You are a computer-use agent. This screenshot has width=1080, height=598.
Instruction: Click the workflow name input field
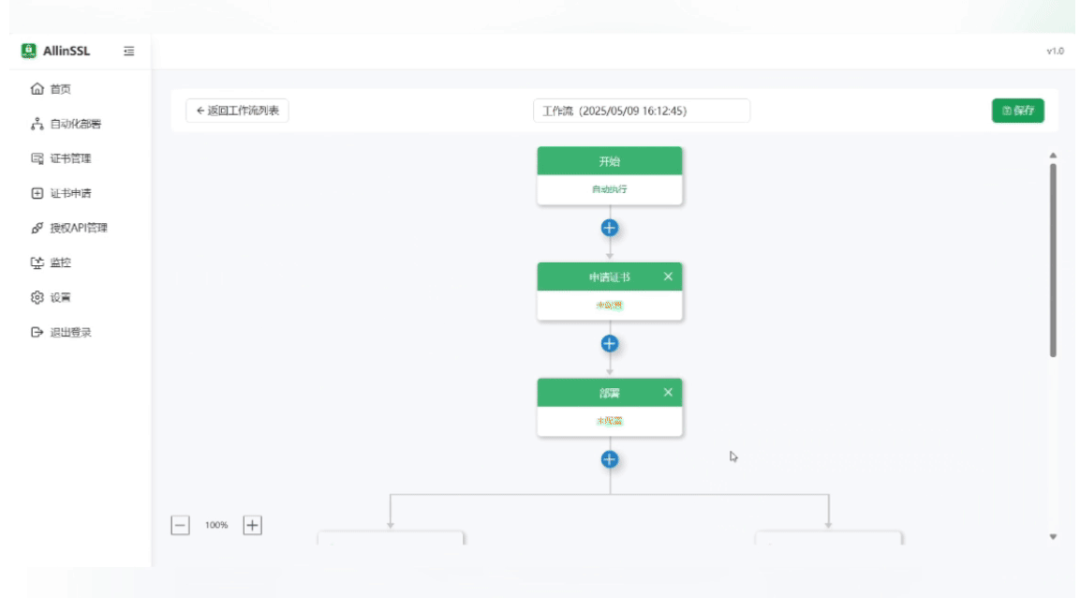[641, 111]
